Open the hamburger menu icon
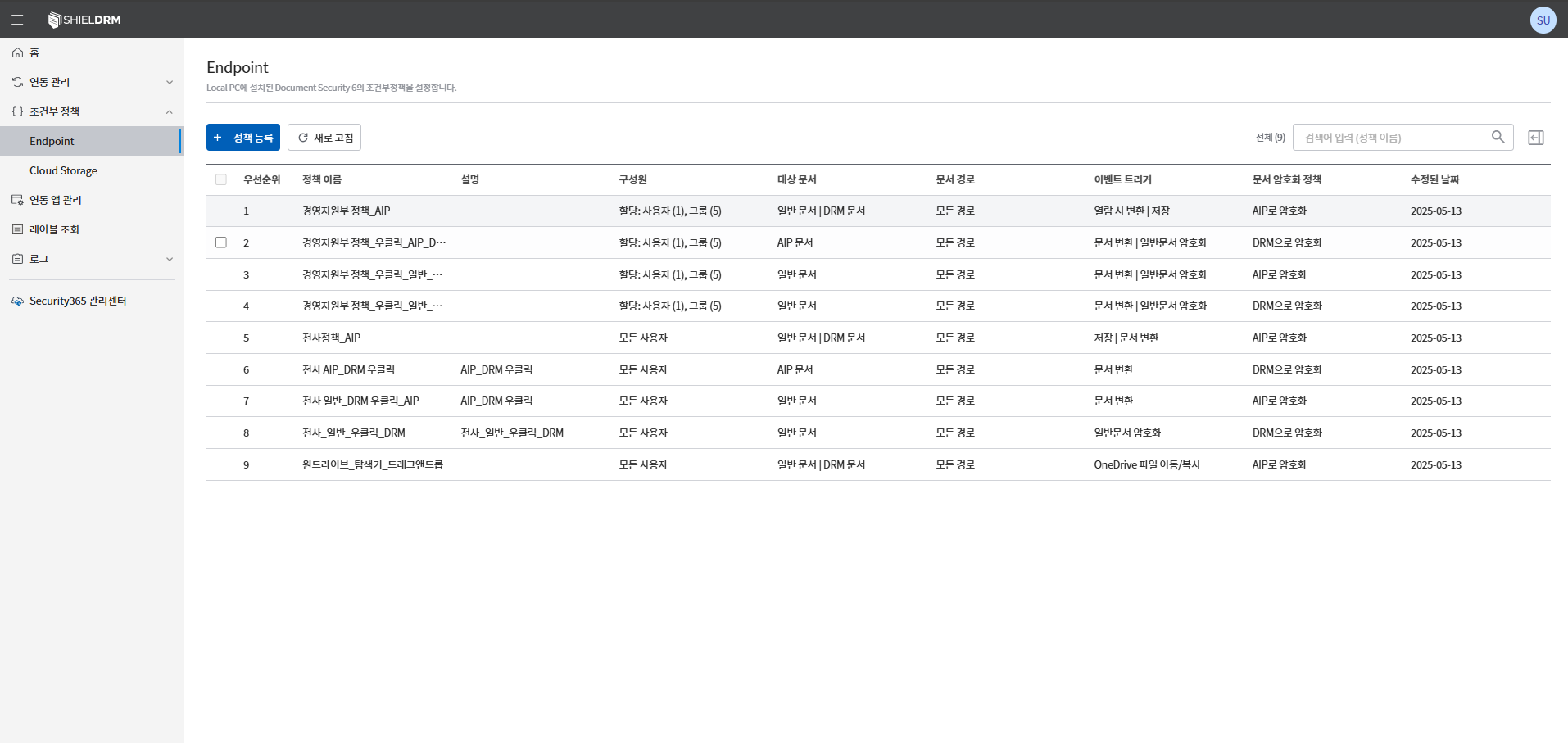This screenshot has width=1568, height=743. [x=17, y=20]
